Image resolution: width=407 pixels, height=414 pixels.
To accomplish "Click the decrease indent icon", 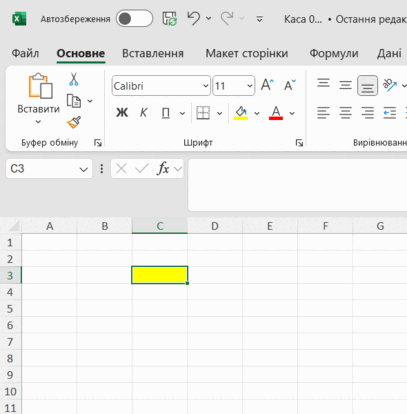I will (x=390, y=113).
